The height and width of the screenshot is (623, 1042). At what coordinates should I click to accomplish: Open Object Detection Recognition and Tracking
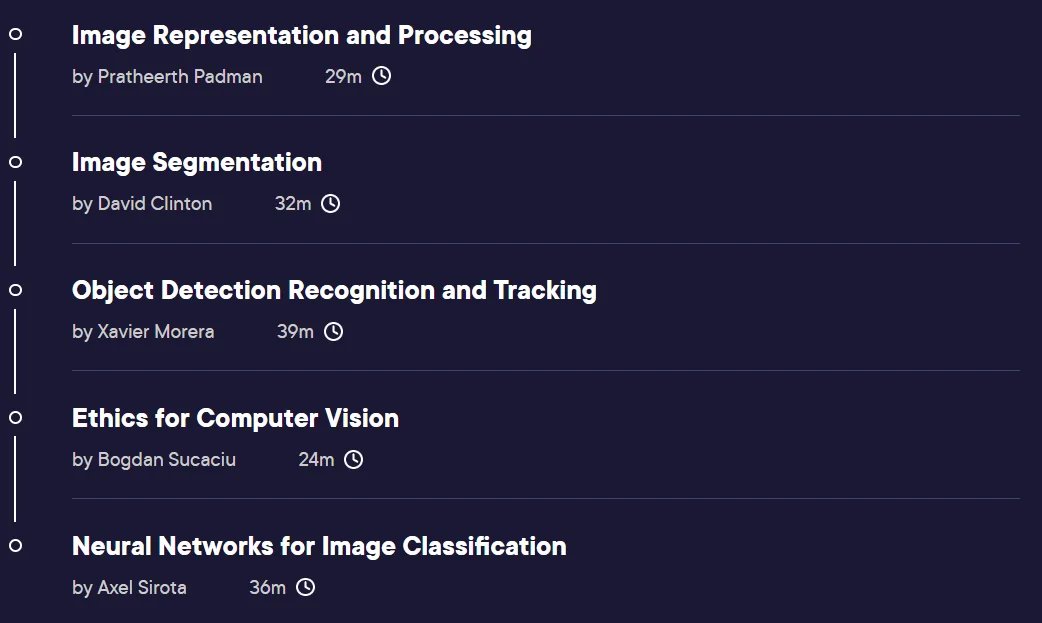334,291
